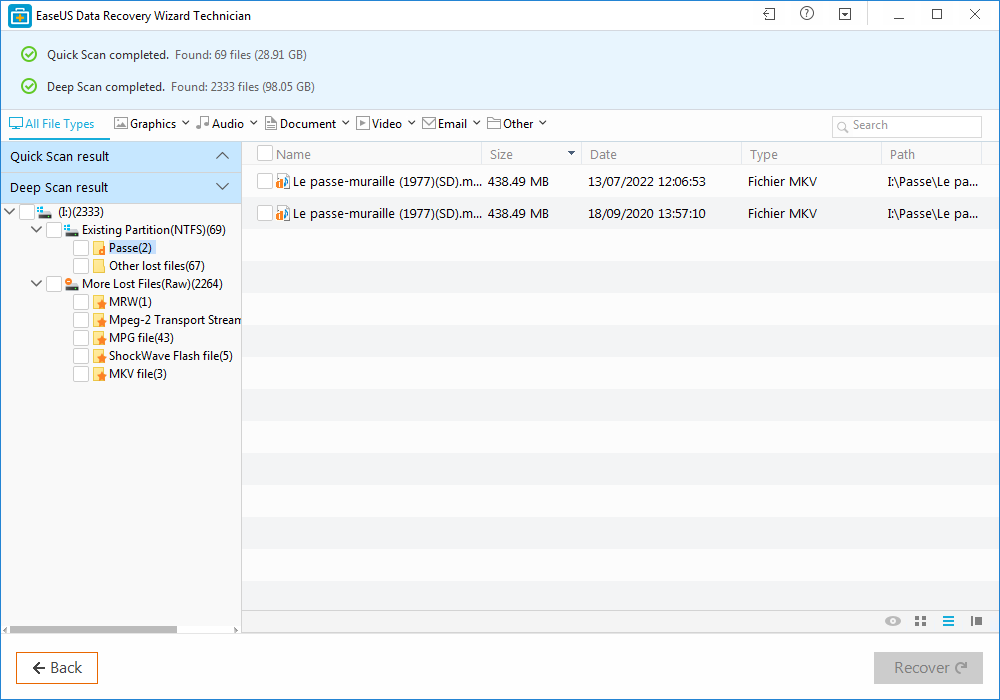The image size is (1000, 700).
Task: Sort by the Date column header
Action: [x=661, y=154]
